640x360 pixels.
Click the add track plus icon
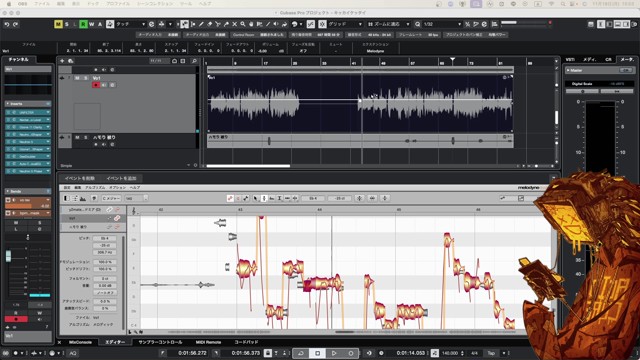click(62, 61)
